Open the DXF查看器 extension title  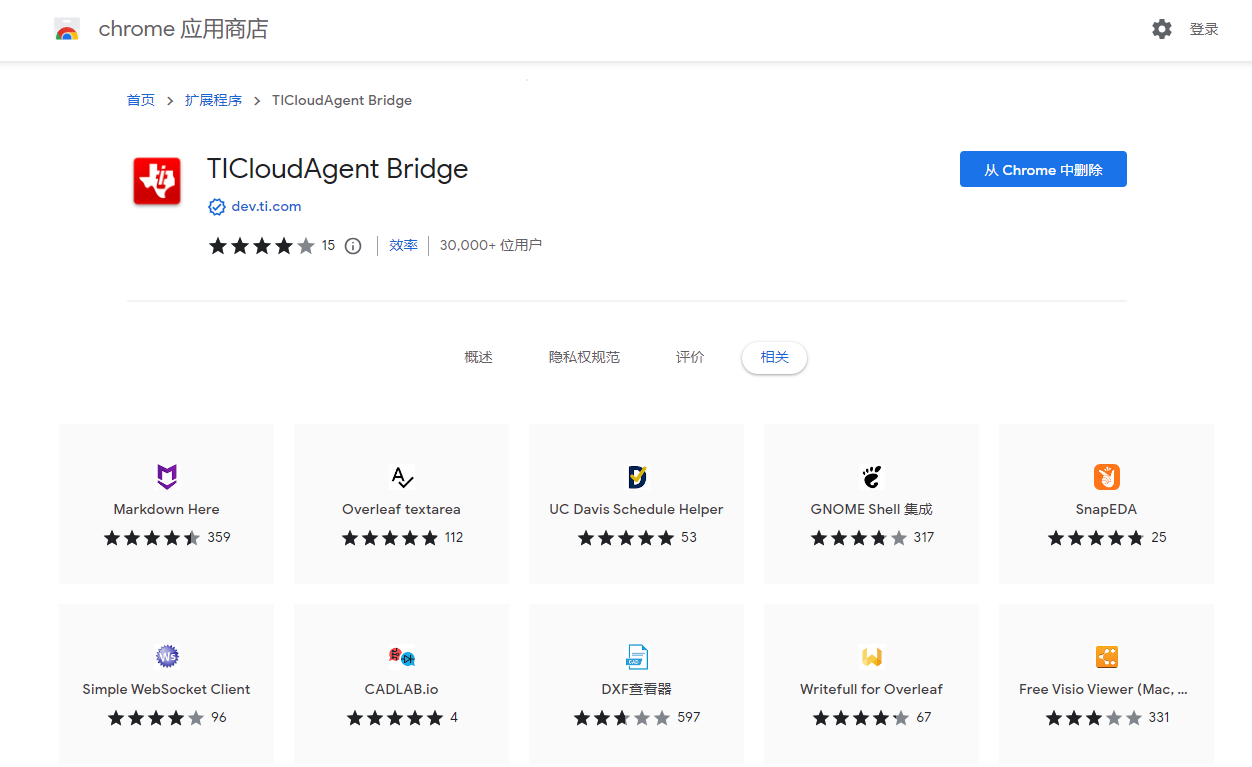tap(637, 690)
